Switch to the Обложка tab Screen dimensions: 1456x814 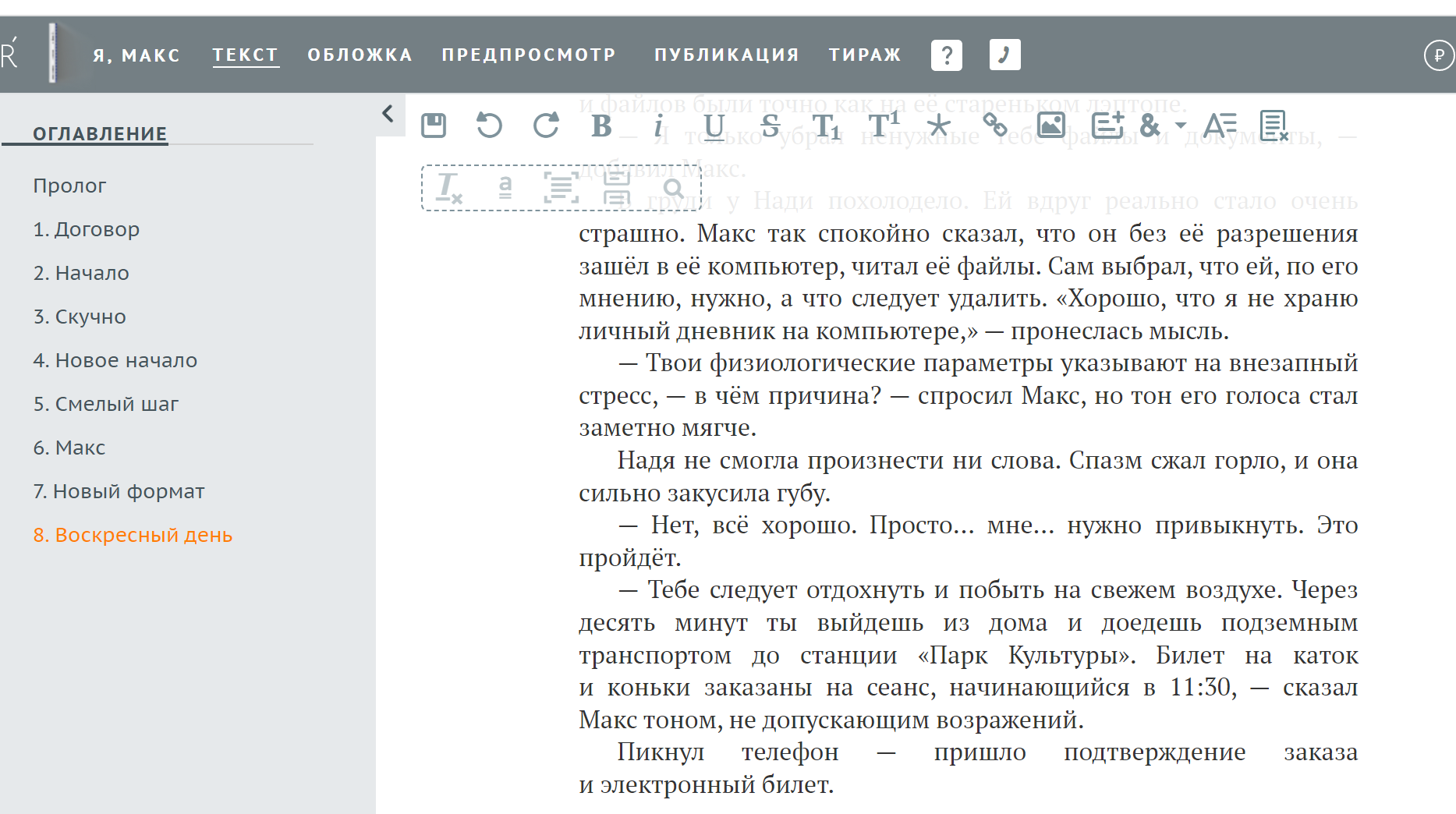click(x=360, y=55)
